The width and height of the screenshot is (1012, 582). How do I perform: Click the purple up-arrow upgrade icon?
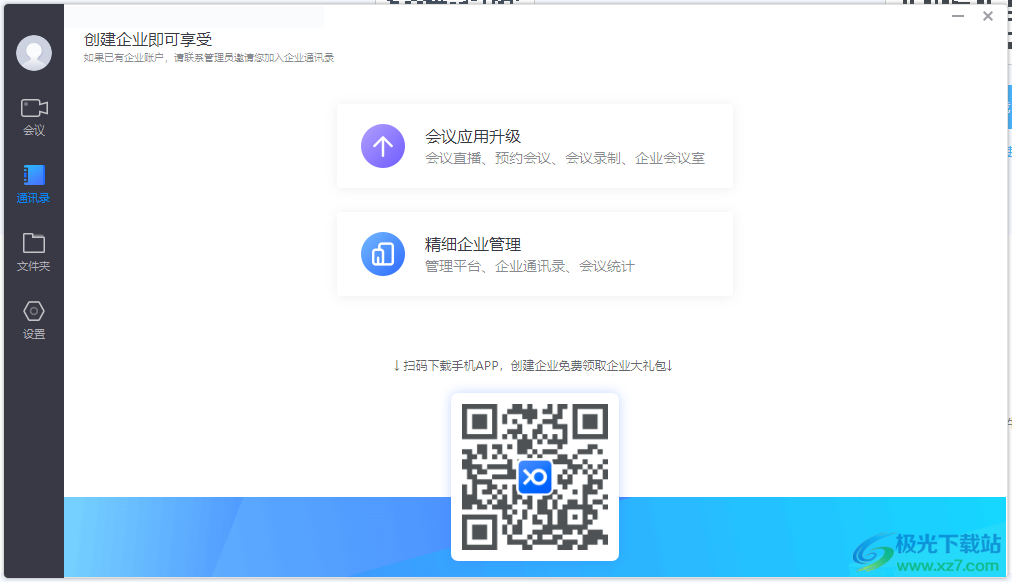tap(383, 146)
